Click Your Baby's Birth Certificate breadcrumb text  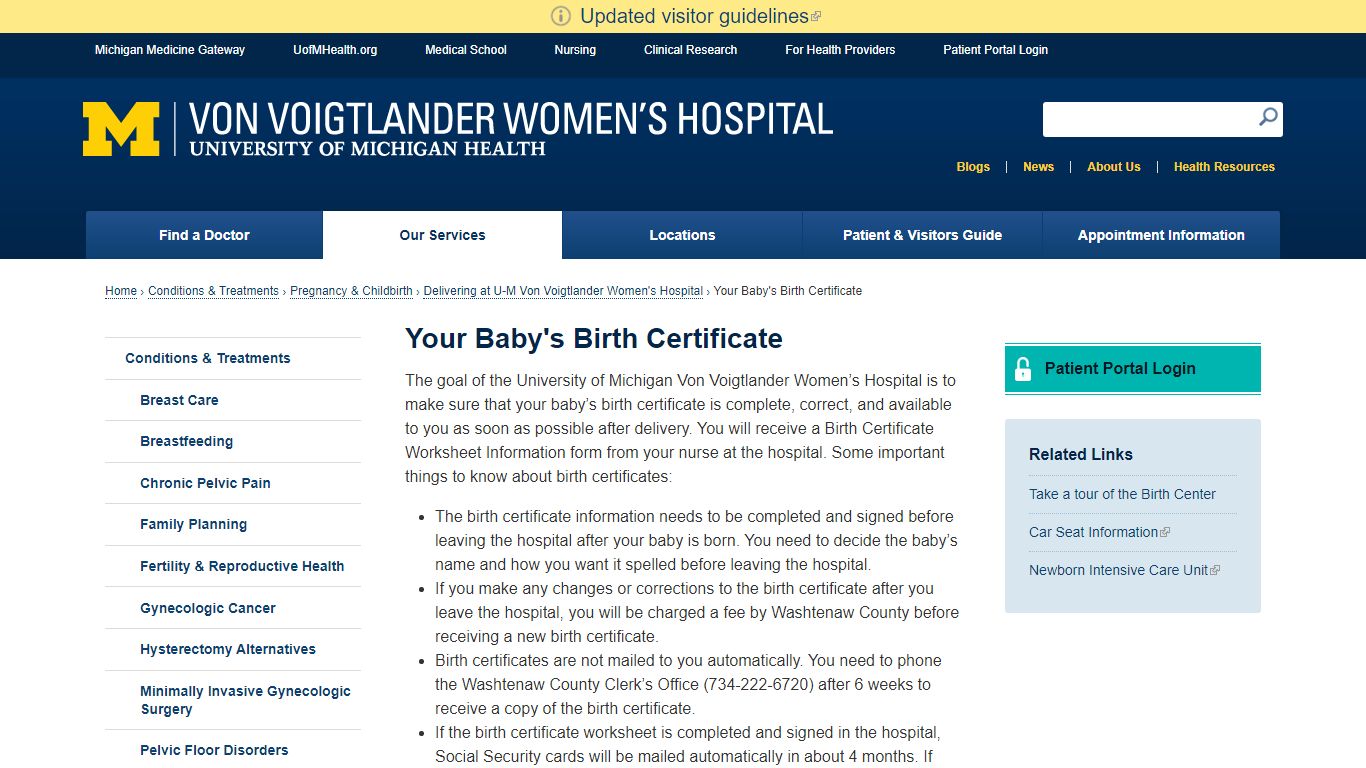[788, 291]
